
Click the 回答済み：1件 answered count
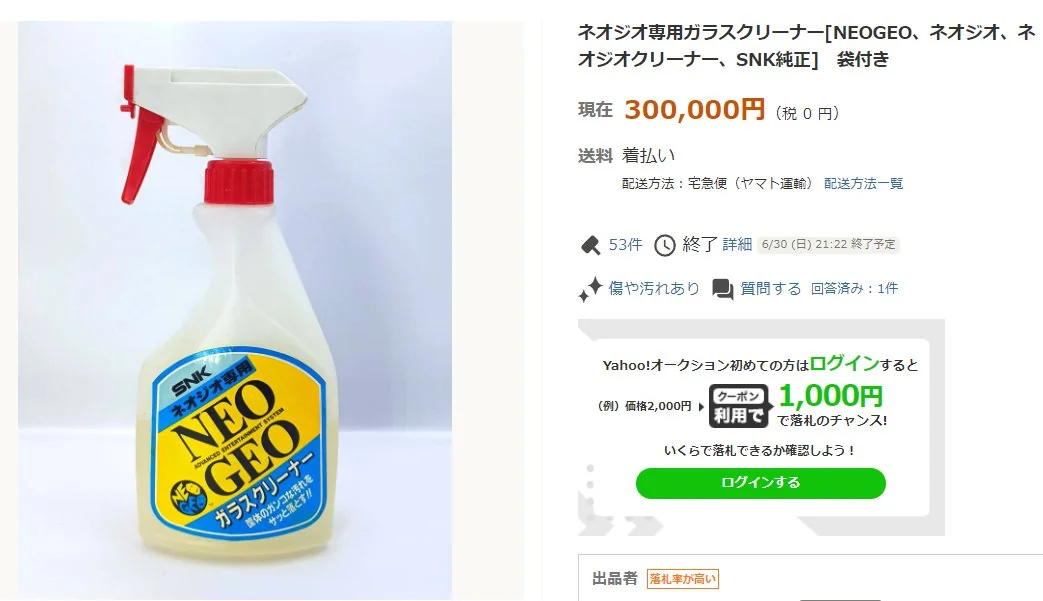(854, 289)
